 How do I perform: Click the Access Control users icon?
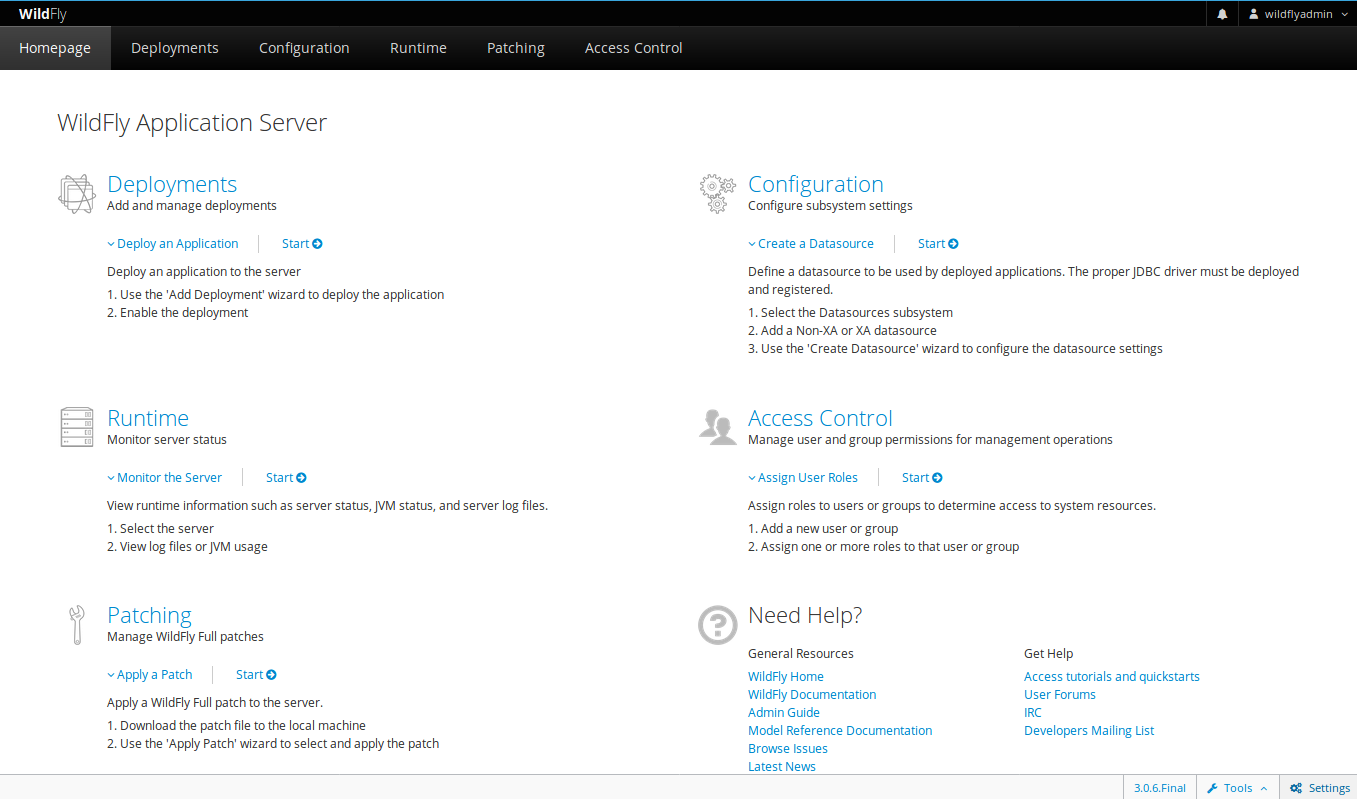pos(717,426)
